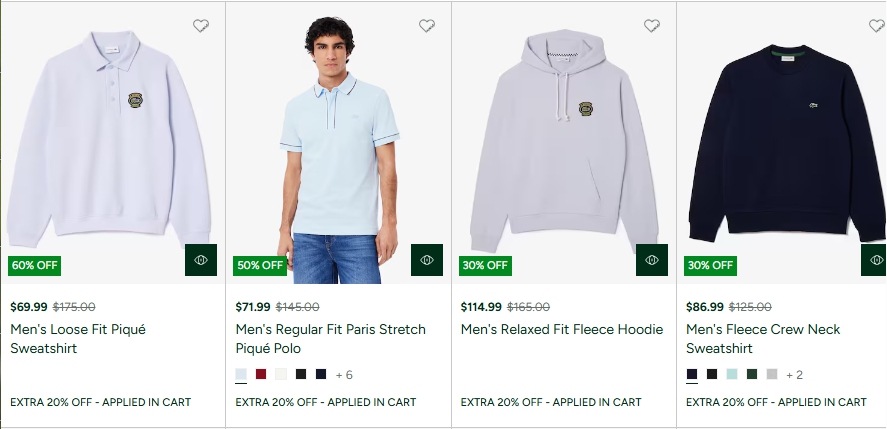Screen dimensions: 887x429
Task: Show +2 more colors for Crew Neck Sweatshirt
Action: pyautogui.click(x=794, y=375)
